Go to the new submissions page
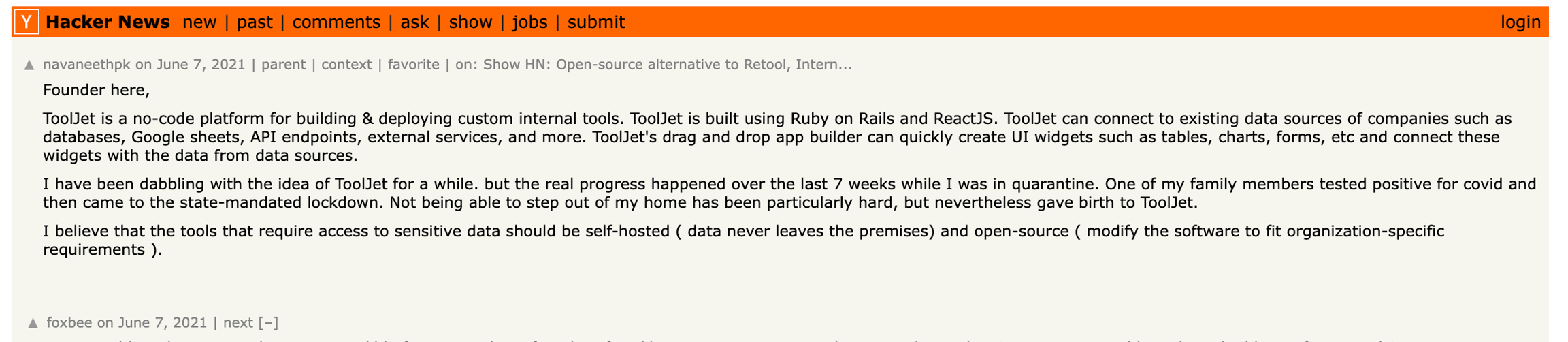This screenshot has height=342, width=1568. click(199, 22)
